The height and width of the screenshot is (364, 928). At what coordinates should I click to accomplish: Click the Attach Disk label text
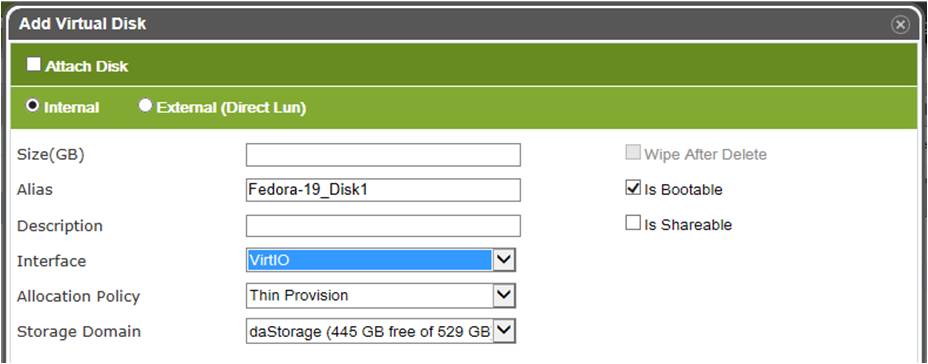[86, 66]
